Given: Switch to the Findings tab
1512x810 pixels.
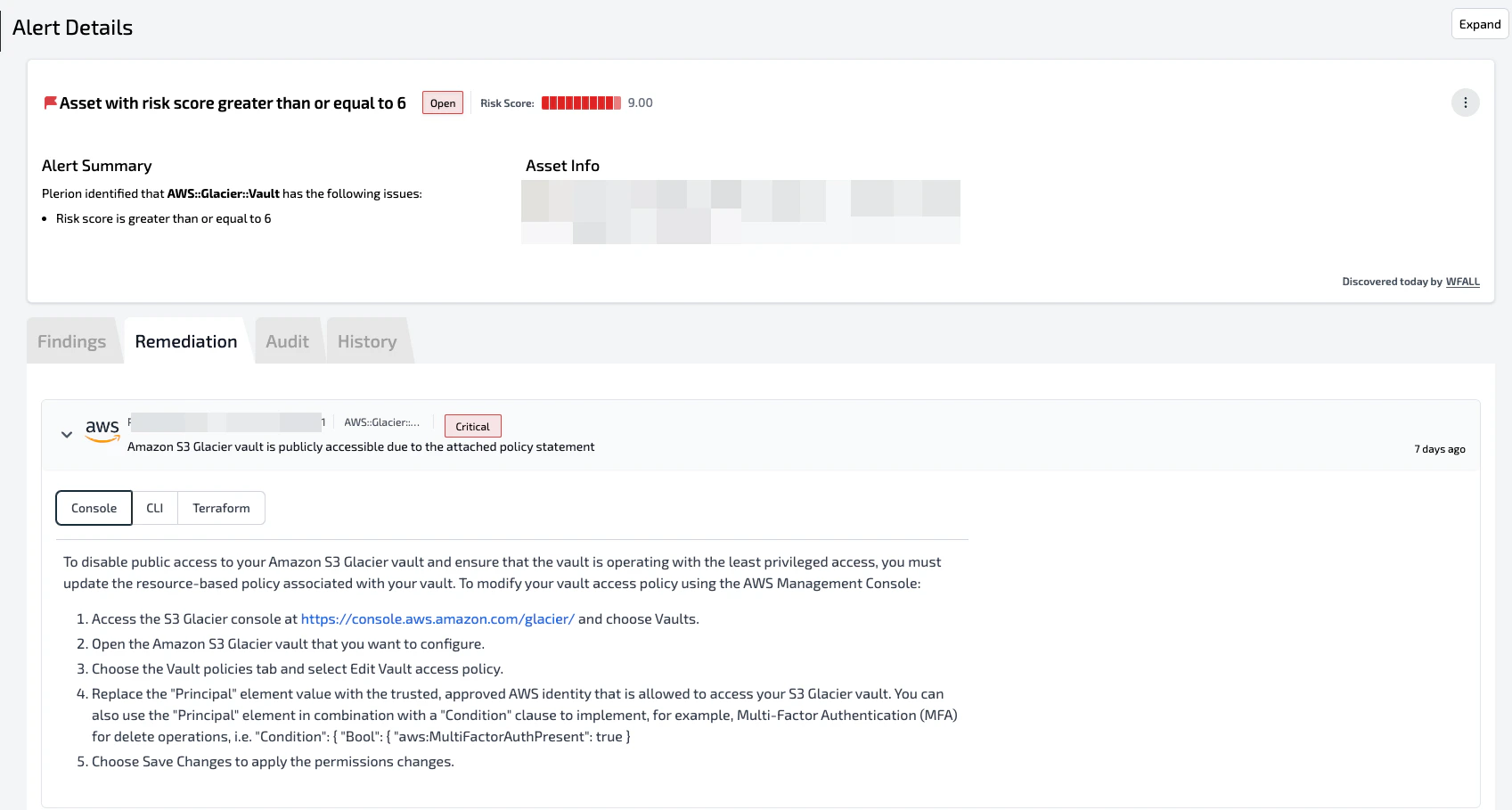Looking at the screenshot, I should point(71,341).
